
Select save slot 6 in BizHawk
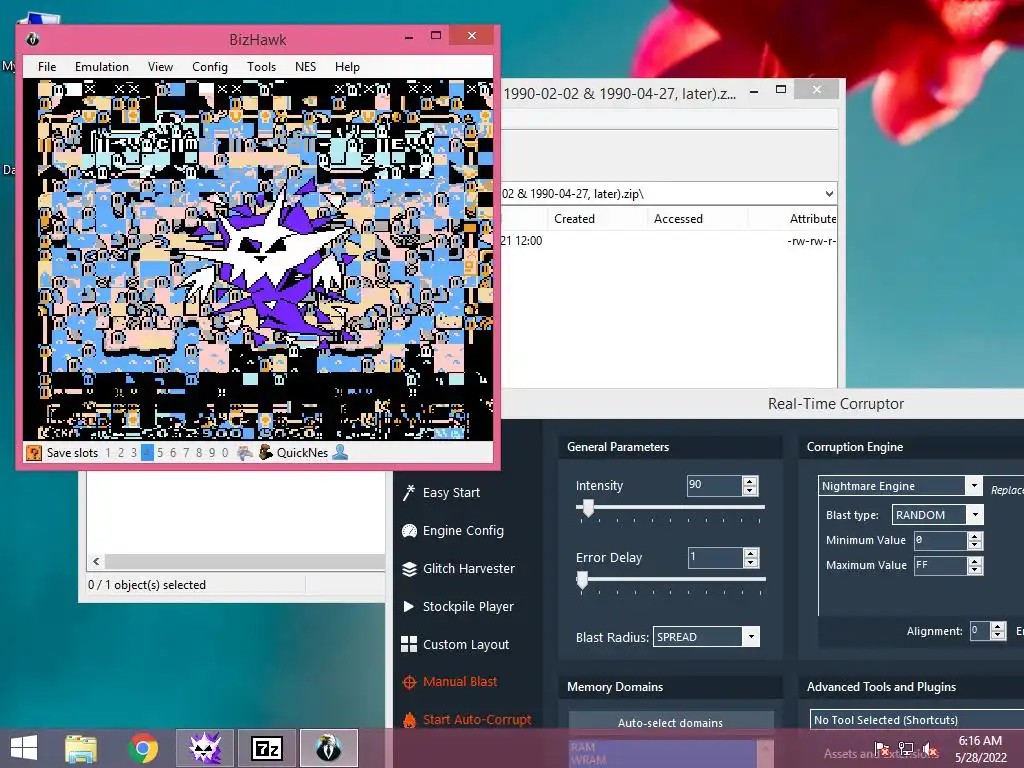pyautogui.click(x=173, y=453)
